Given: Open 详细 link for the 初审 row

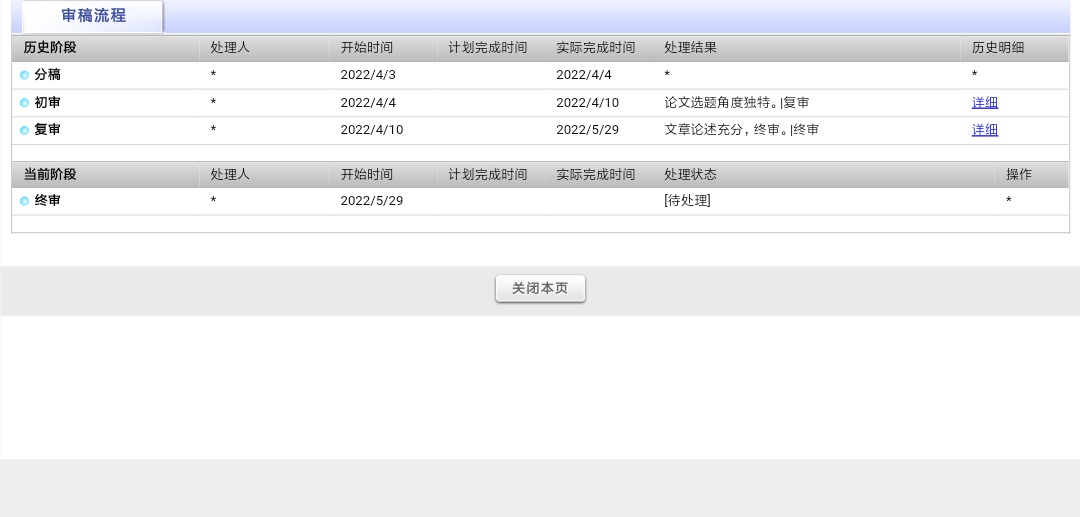Looking at the screenshot, I should pyautogui.click(x=984, y=103).
